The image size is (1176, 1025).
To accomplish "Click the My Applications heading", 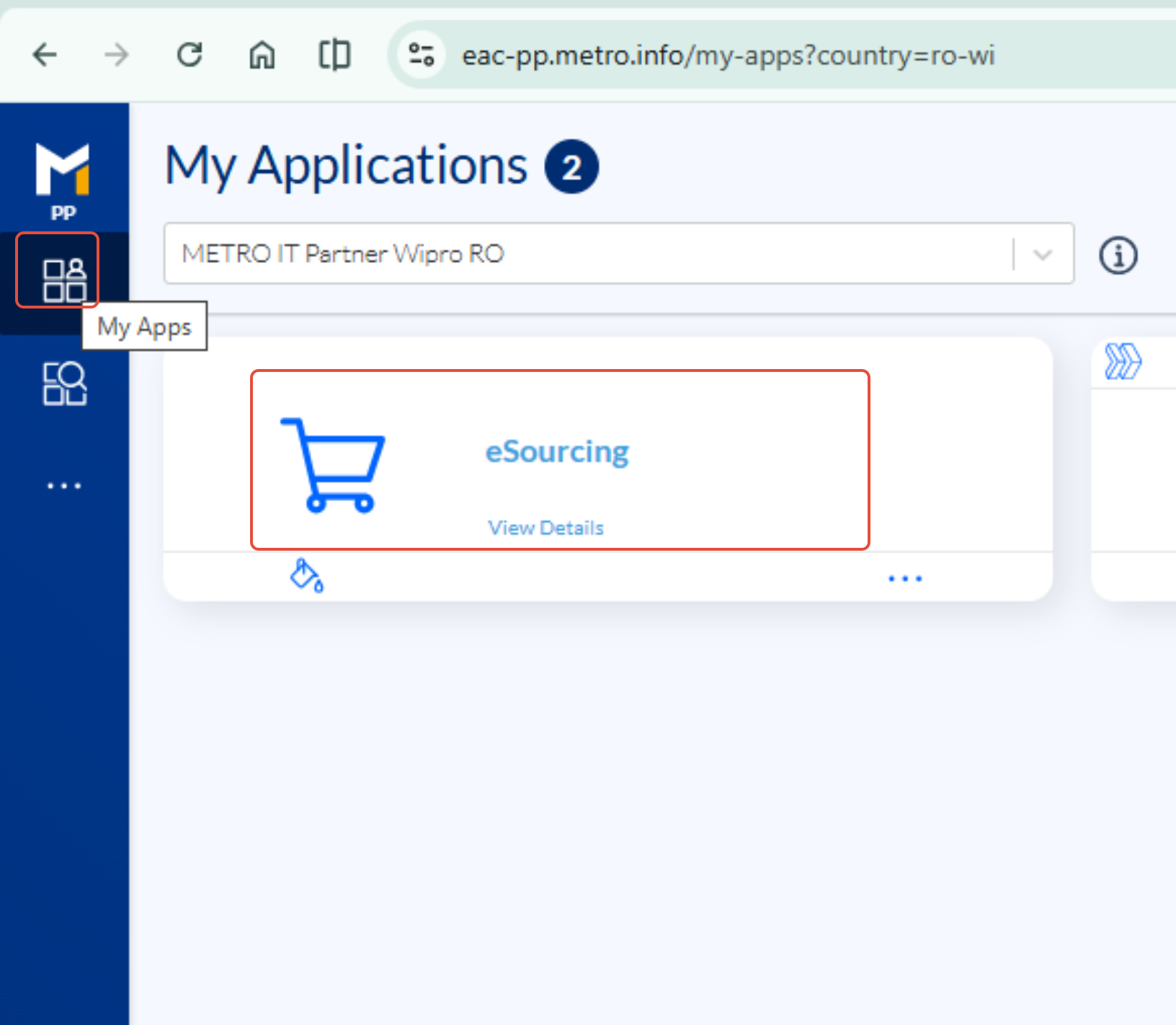I will click(347, 167).
